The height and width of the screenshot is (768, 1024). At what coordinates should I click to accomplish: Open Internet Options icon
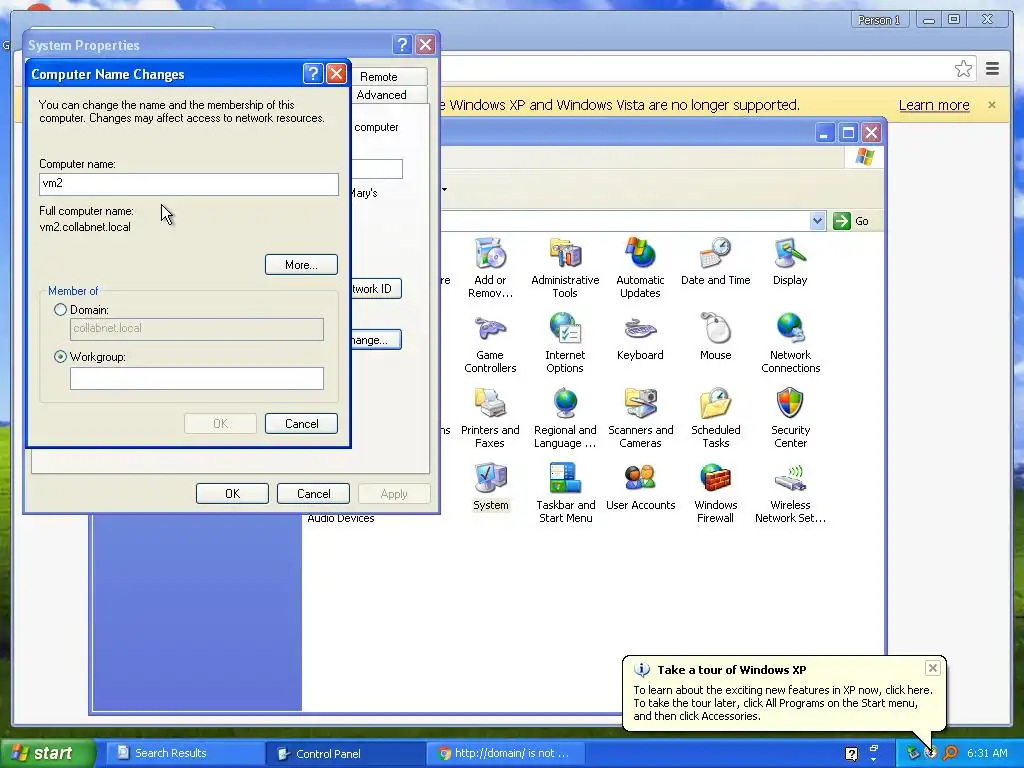pos(565,343)
